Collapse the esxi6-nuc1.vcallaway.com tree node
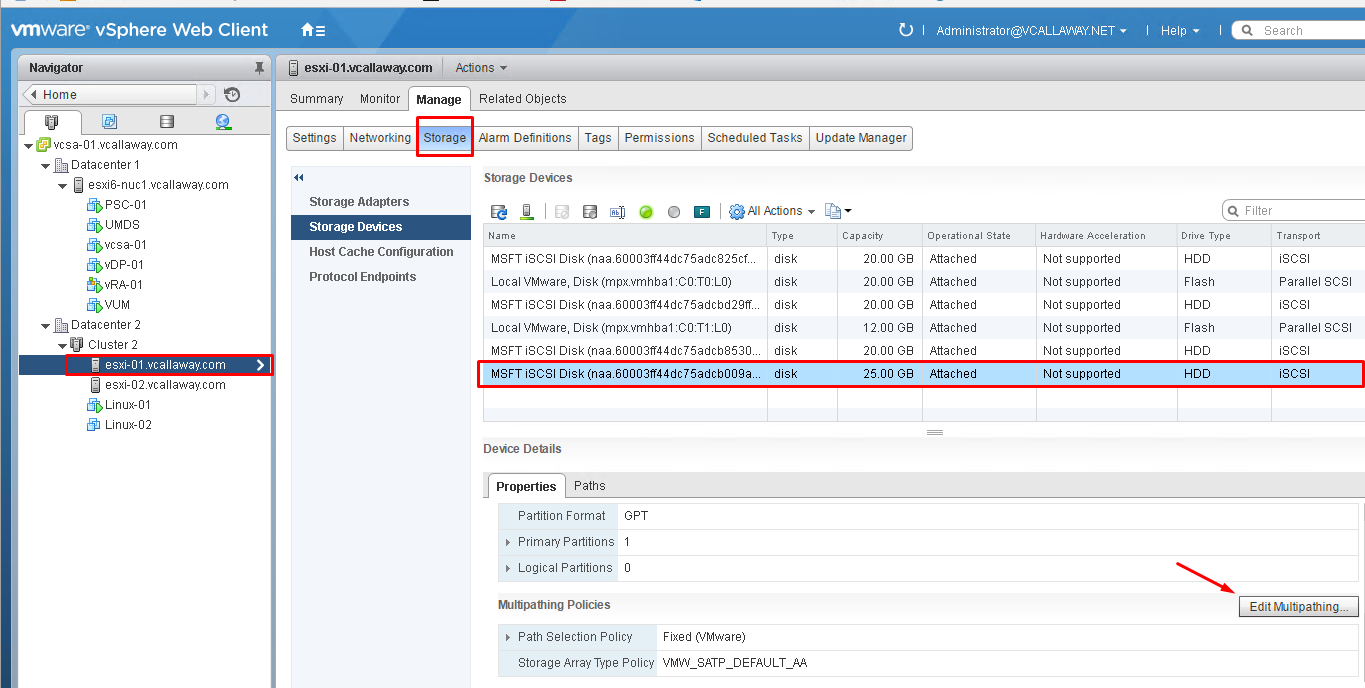The image size is (1365, 688). coord(63,185)
